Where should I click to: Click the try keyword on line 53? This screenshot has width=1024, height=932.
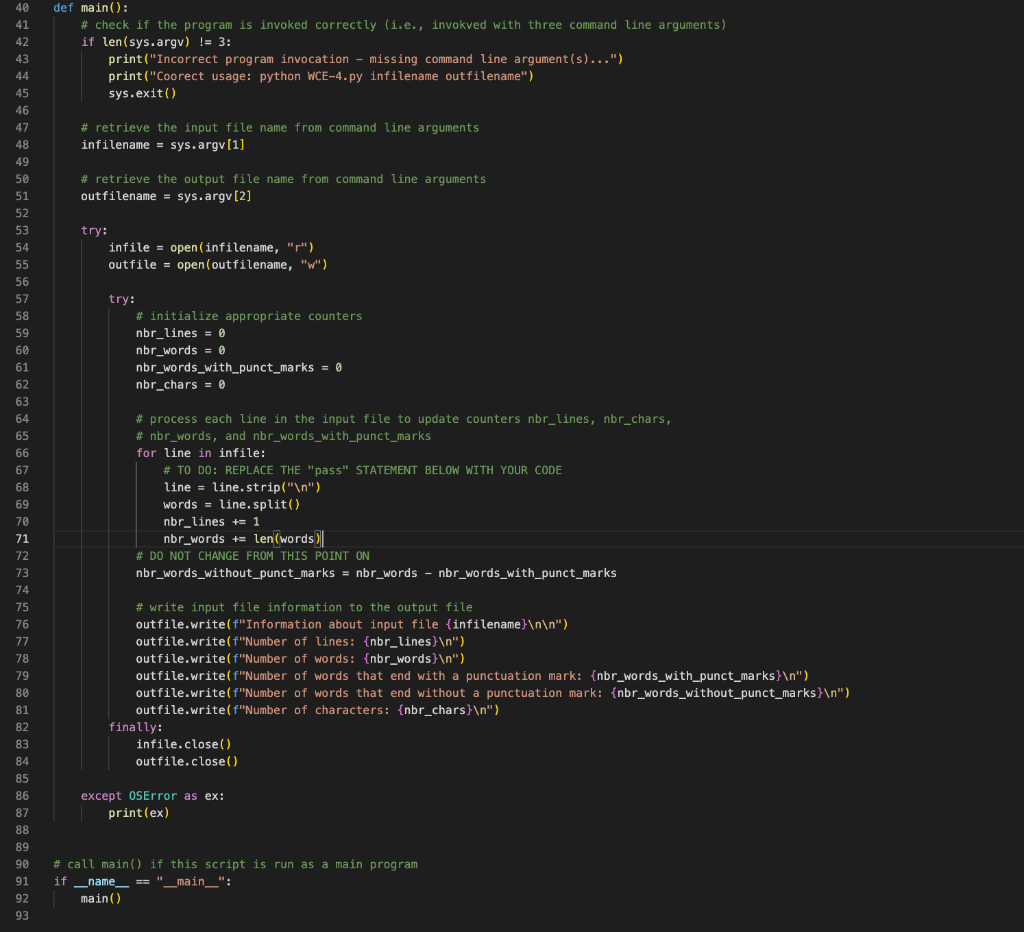click(x=88, y=229)
